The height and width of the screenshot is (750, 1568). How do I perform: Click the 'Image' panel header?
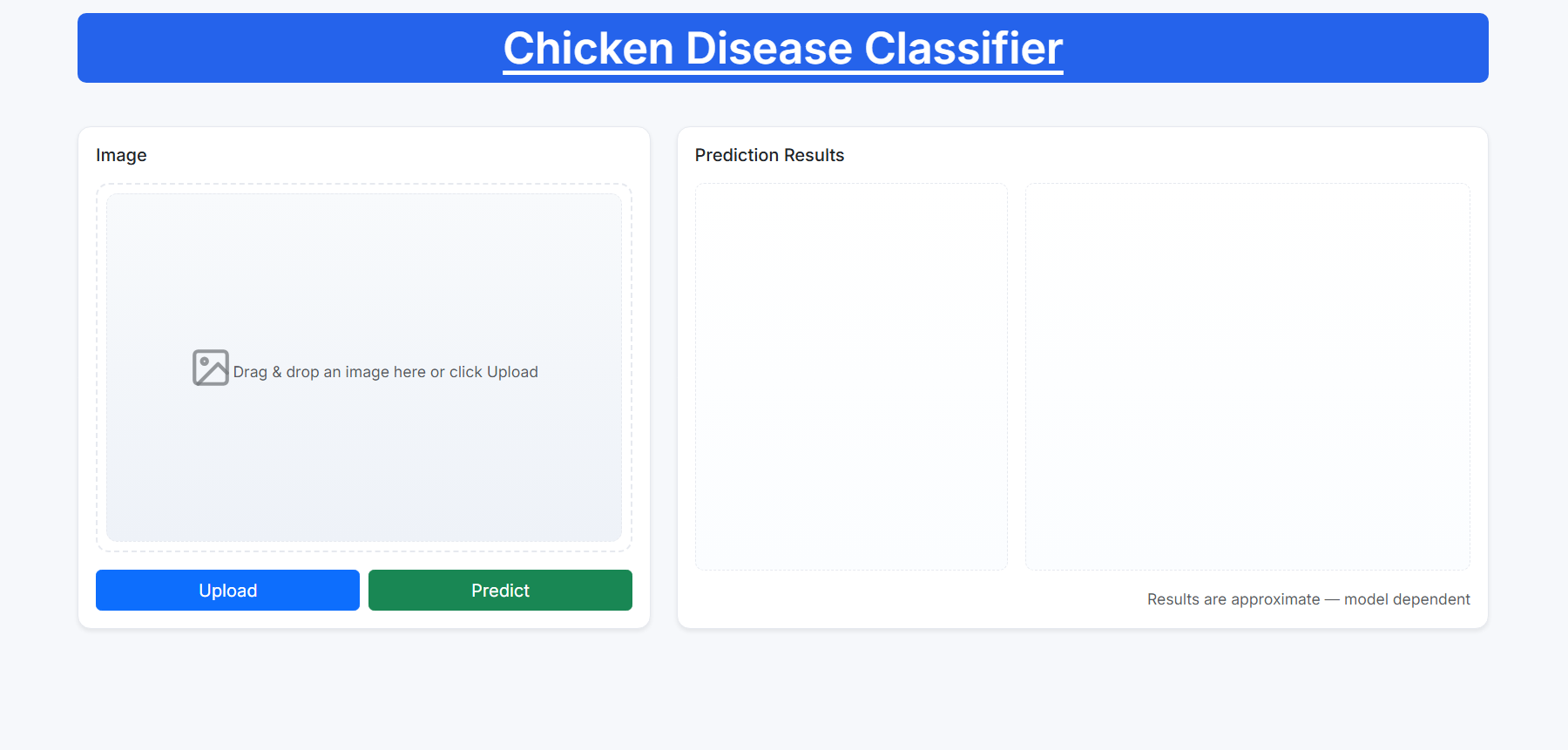click(x=121, y=155)
